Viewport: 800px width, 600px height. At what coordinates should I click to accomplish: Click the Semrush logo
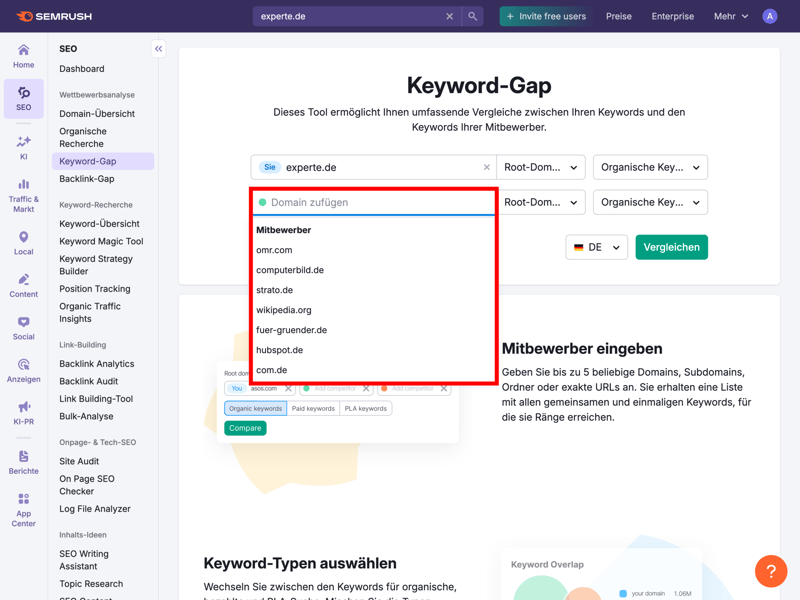[54, 16]
